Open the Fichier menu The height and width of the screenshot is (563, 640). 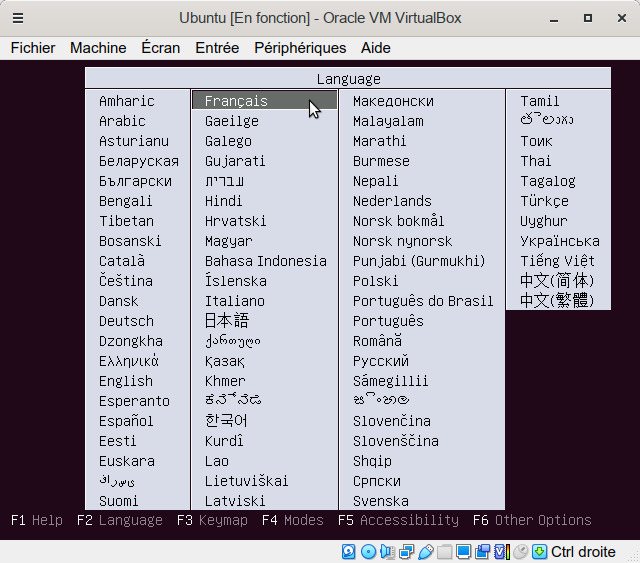[33, 48]
